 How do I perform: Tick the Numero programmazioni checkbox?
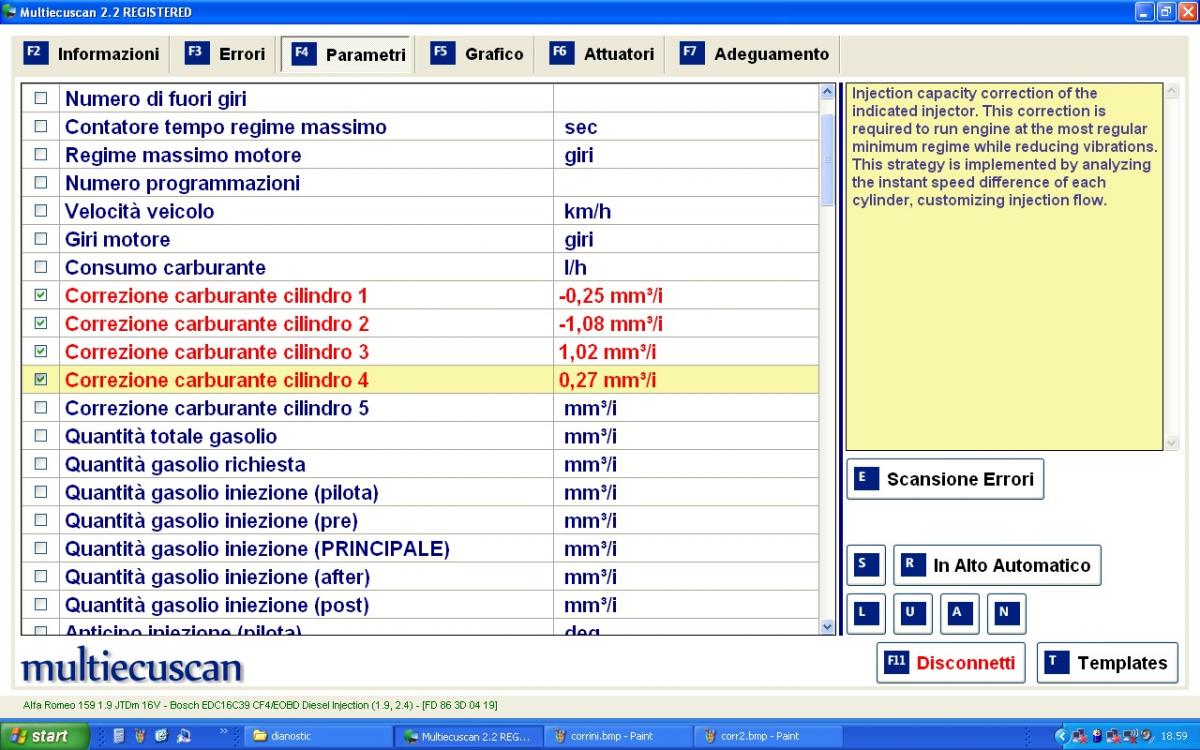(x=41, y=183)
